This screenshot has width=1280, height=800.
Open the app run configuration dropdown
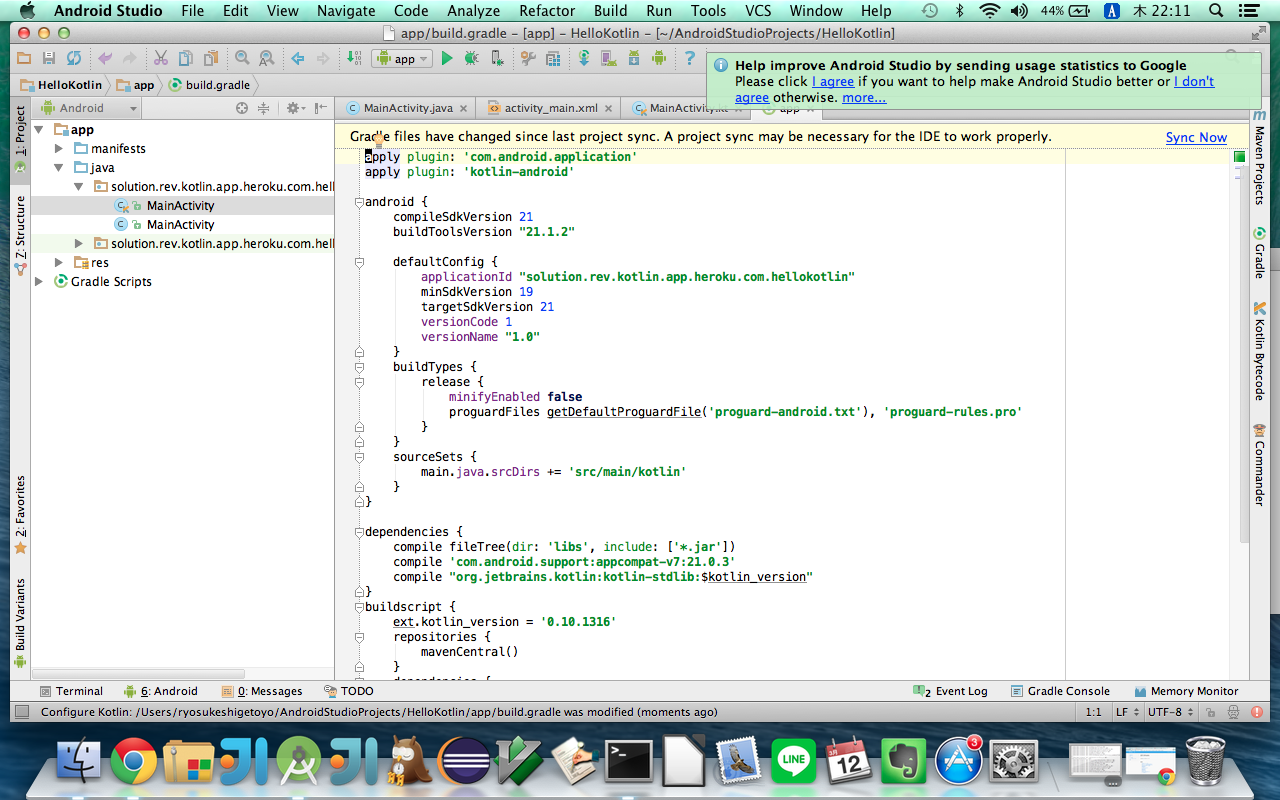(402, 59)
